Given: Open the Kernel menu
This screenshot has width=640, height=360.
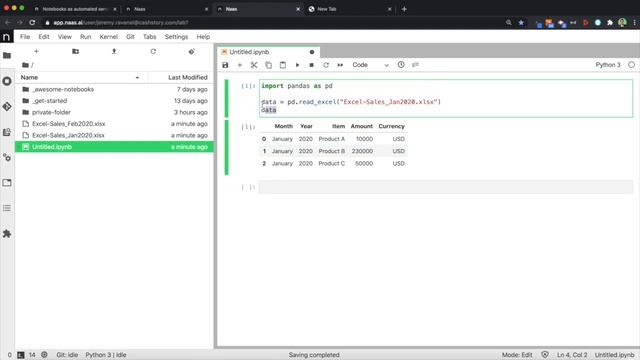Looking at the screenshot, I should pyautogui.click(x=109, y=37).
